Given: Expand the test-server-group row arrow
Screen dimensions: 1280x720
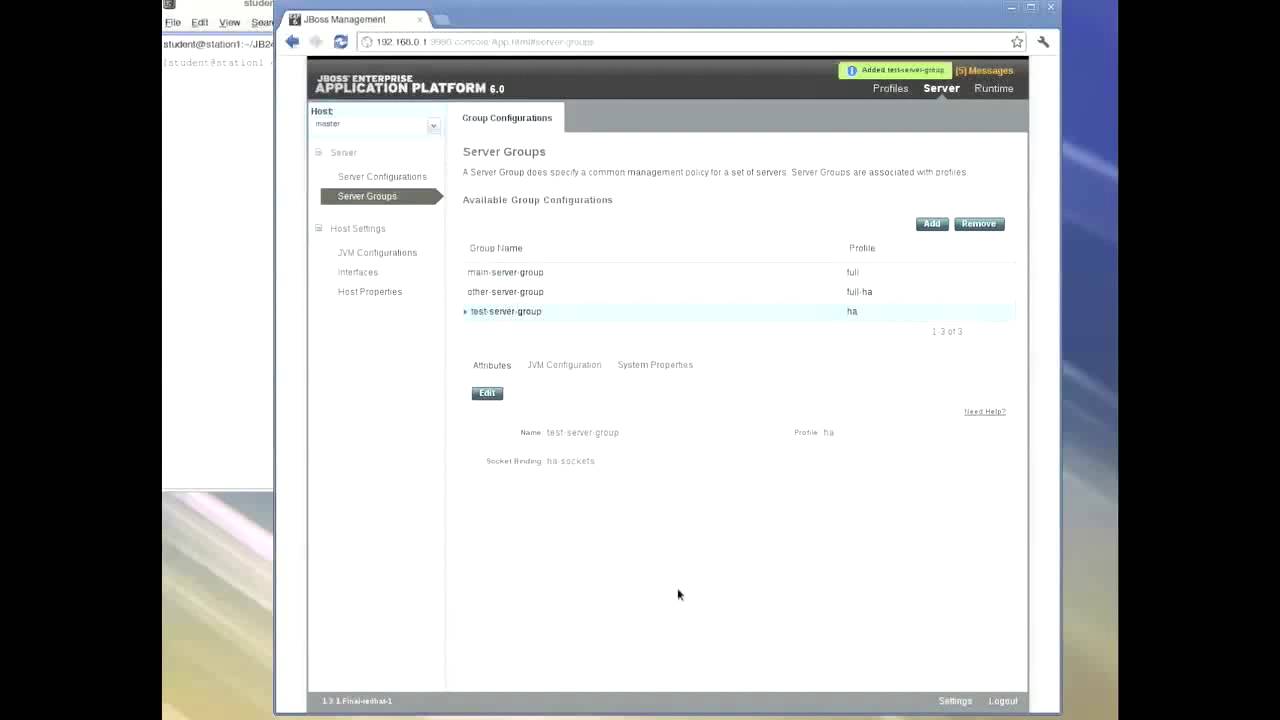Looking at the screenshot, I should pyautogui.click(x=465, y=312).
